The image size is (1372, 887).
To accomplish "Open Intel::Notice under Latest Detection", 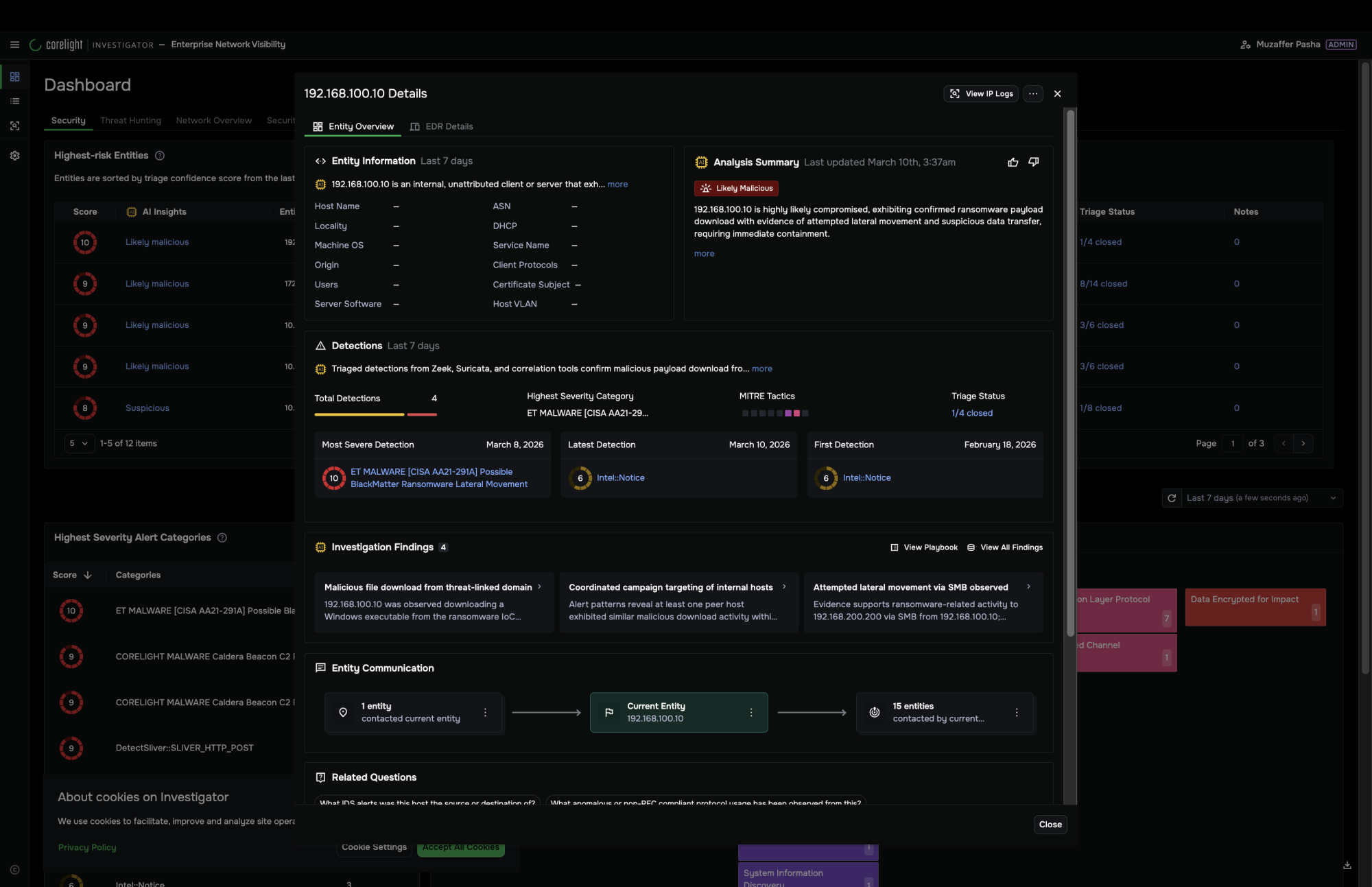I will coord(620,478).
